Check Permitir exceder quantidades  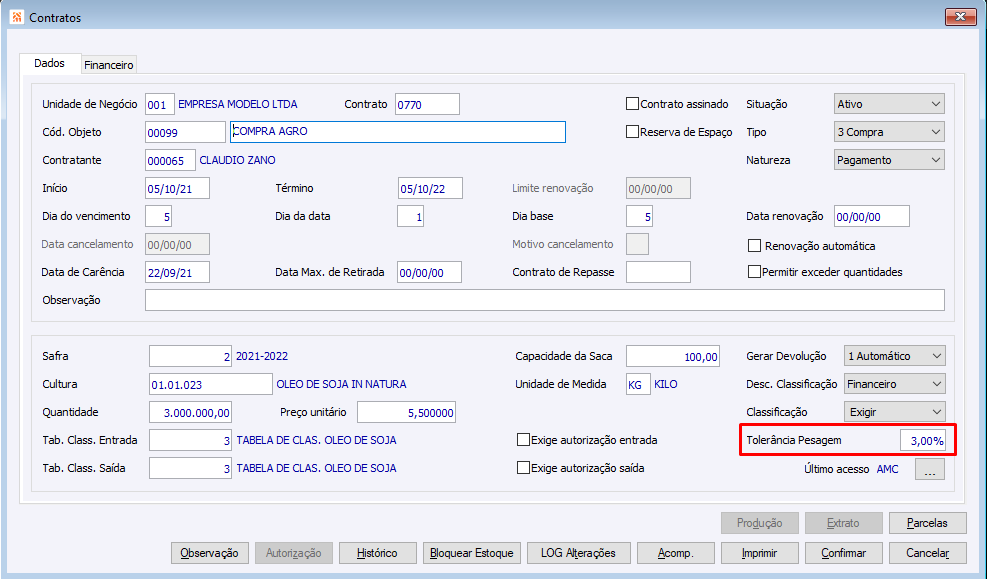pyautogui.click(x=754, y=272)
